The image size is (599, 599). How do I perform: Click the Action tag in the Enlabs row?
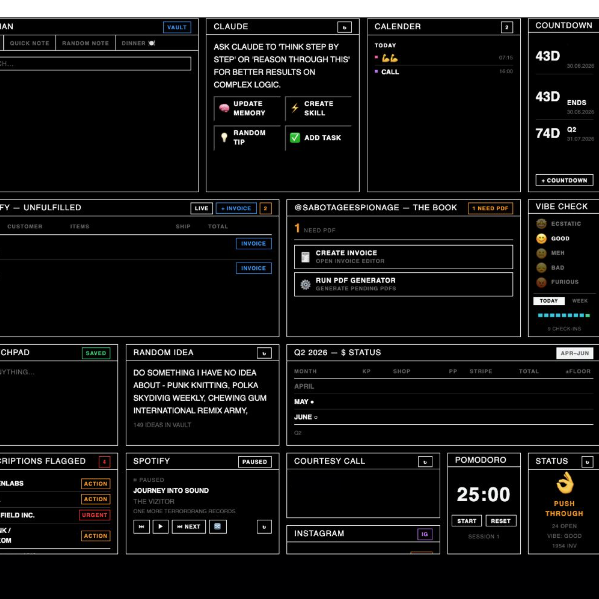pos(96,484)
